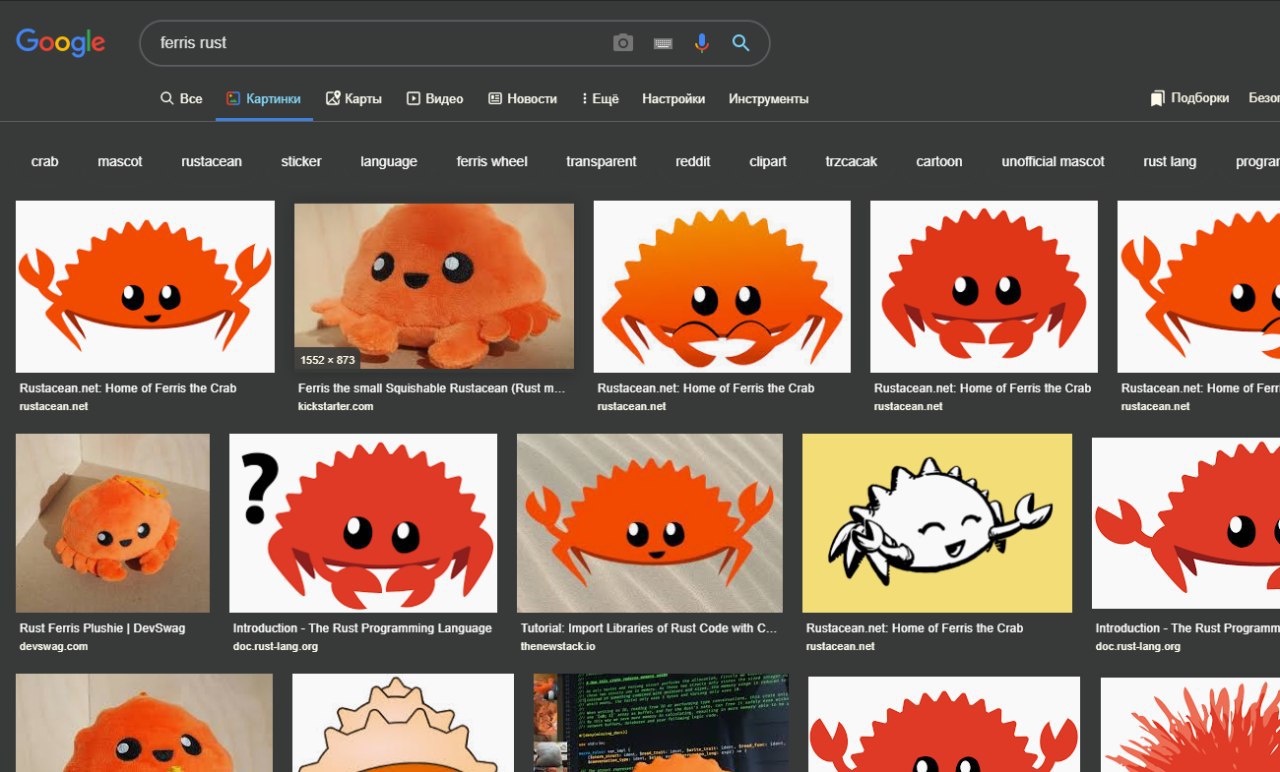
Task: Apply the language filter chip
Action: click(389, 161)
